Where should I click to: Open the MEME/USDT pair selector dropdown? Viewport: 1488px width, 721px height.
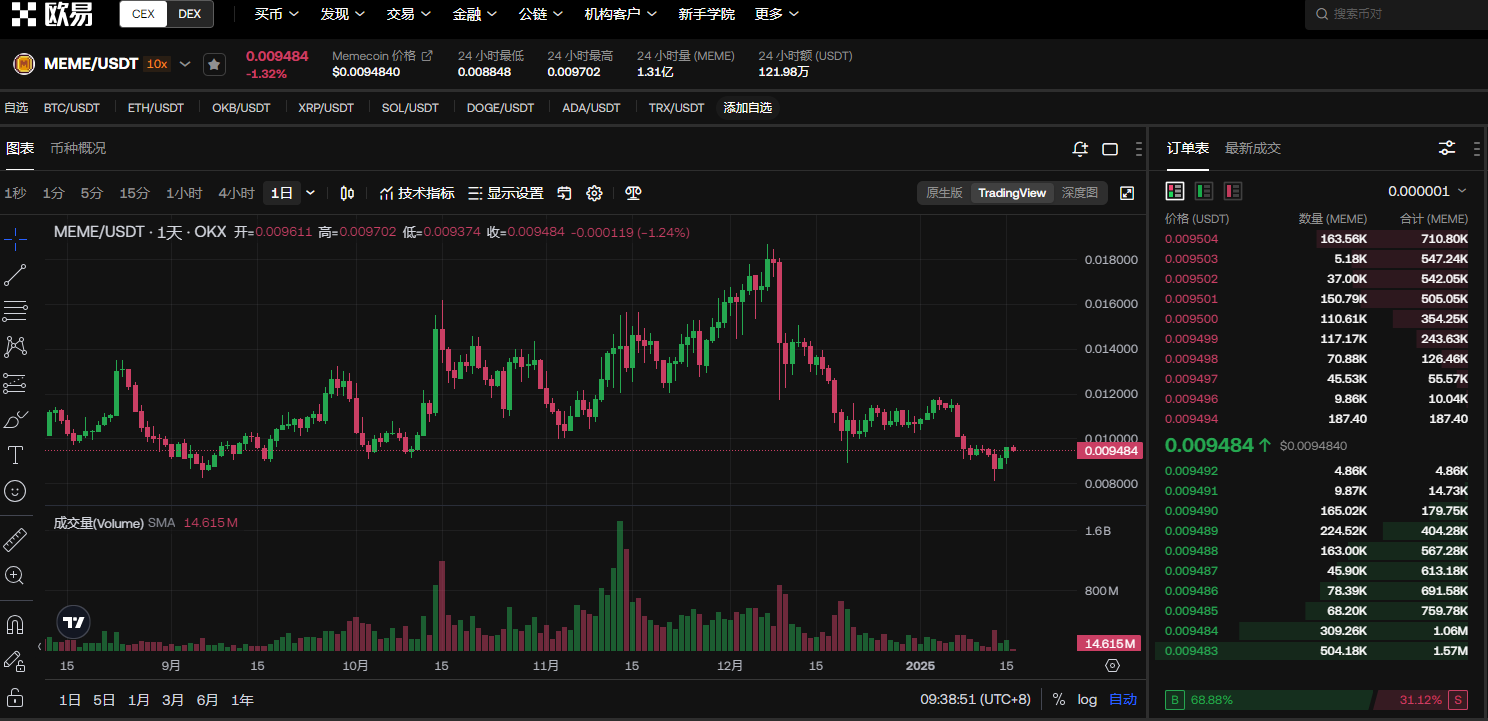pyautogui.click(x=185, y=64)
